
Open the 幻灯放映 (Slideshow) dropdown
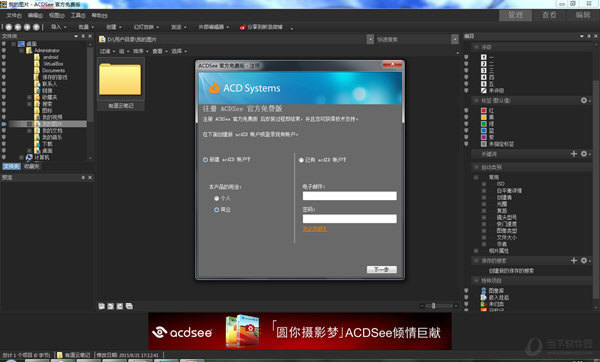click(146, 27)
